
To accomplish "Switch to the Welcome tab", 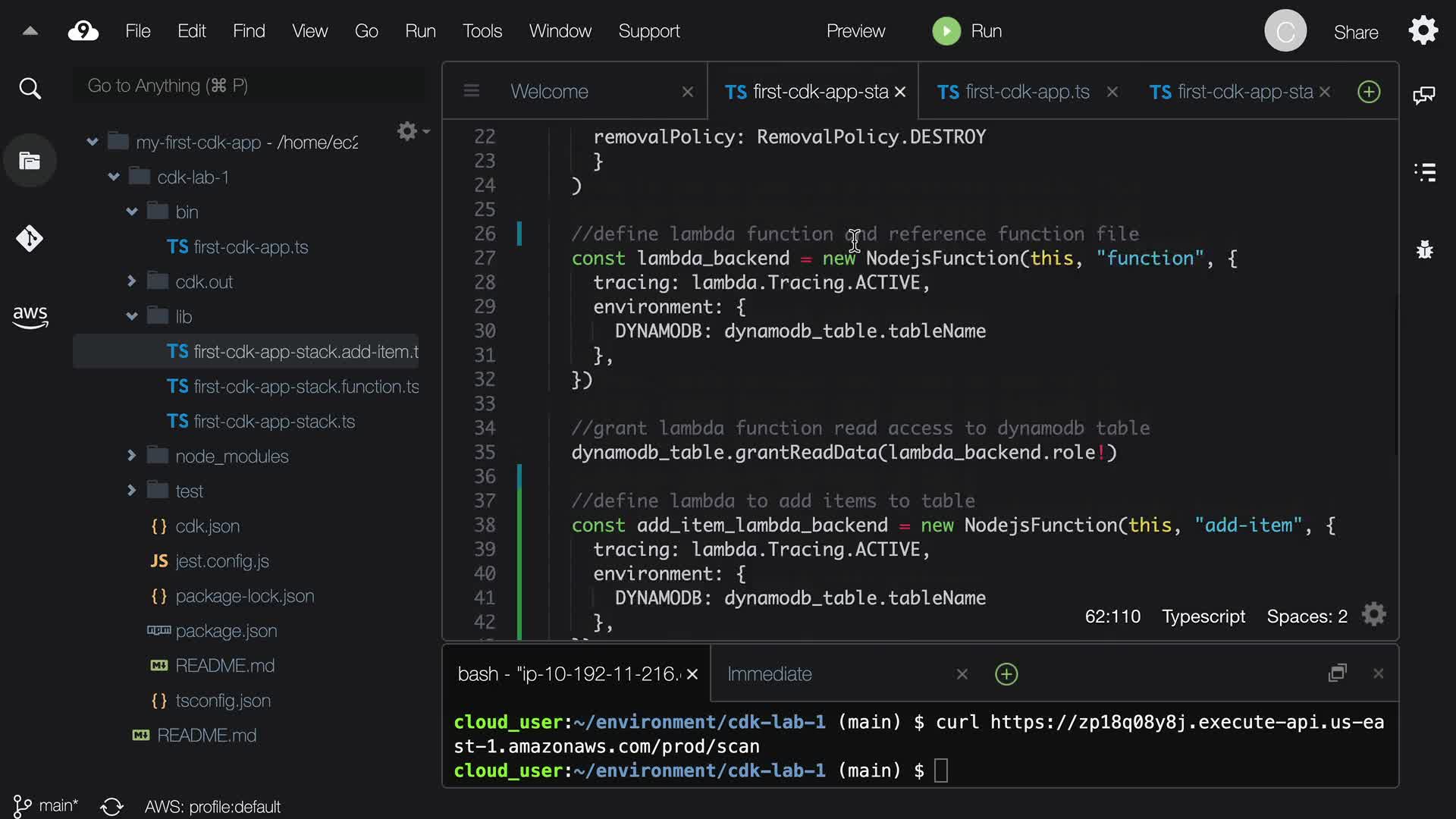I will click(x=549, y=92).
